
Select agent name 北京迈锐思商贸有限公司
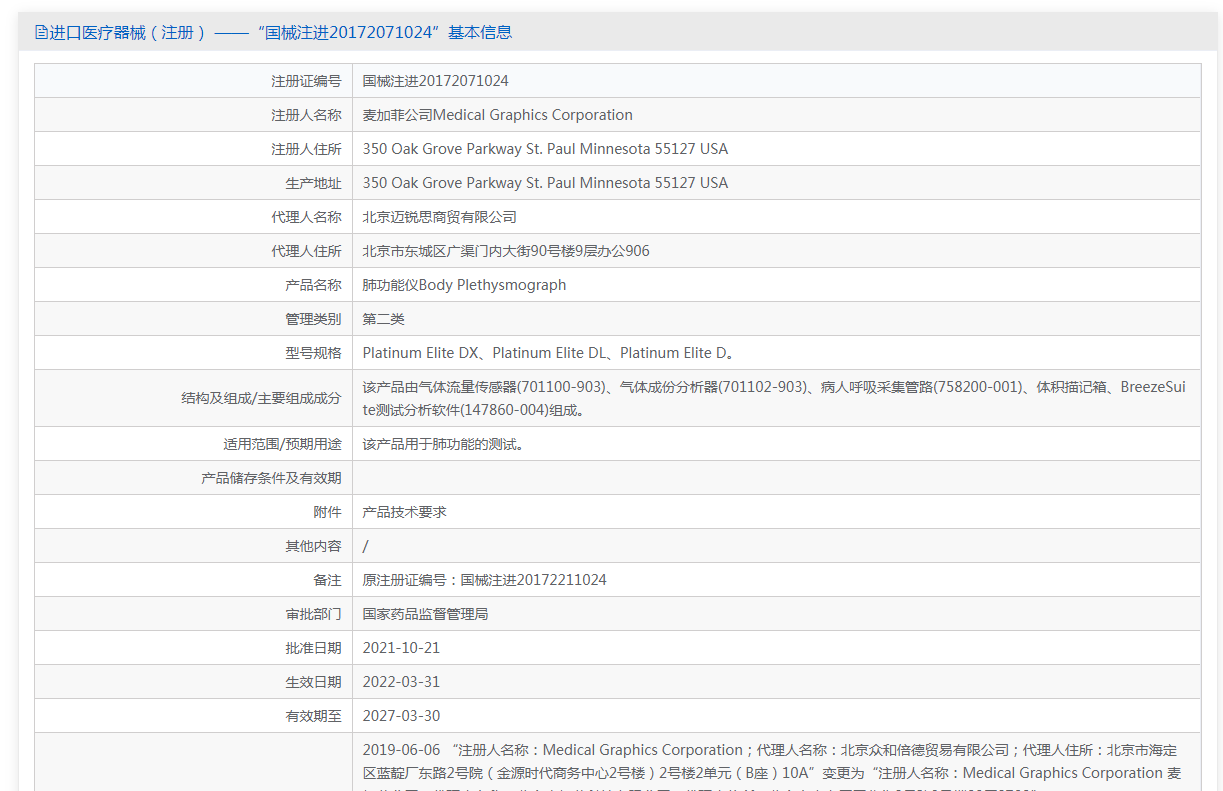coord(439,217)
